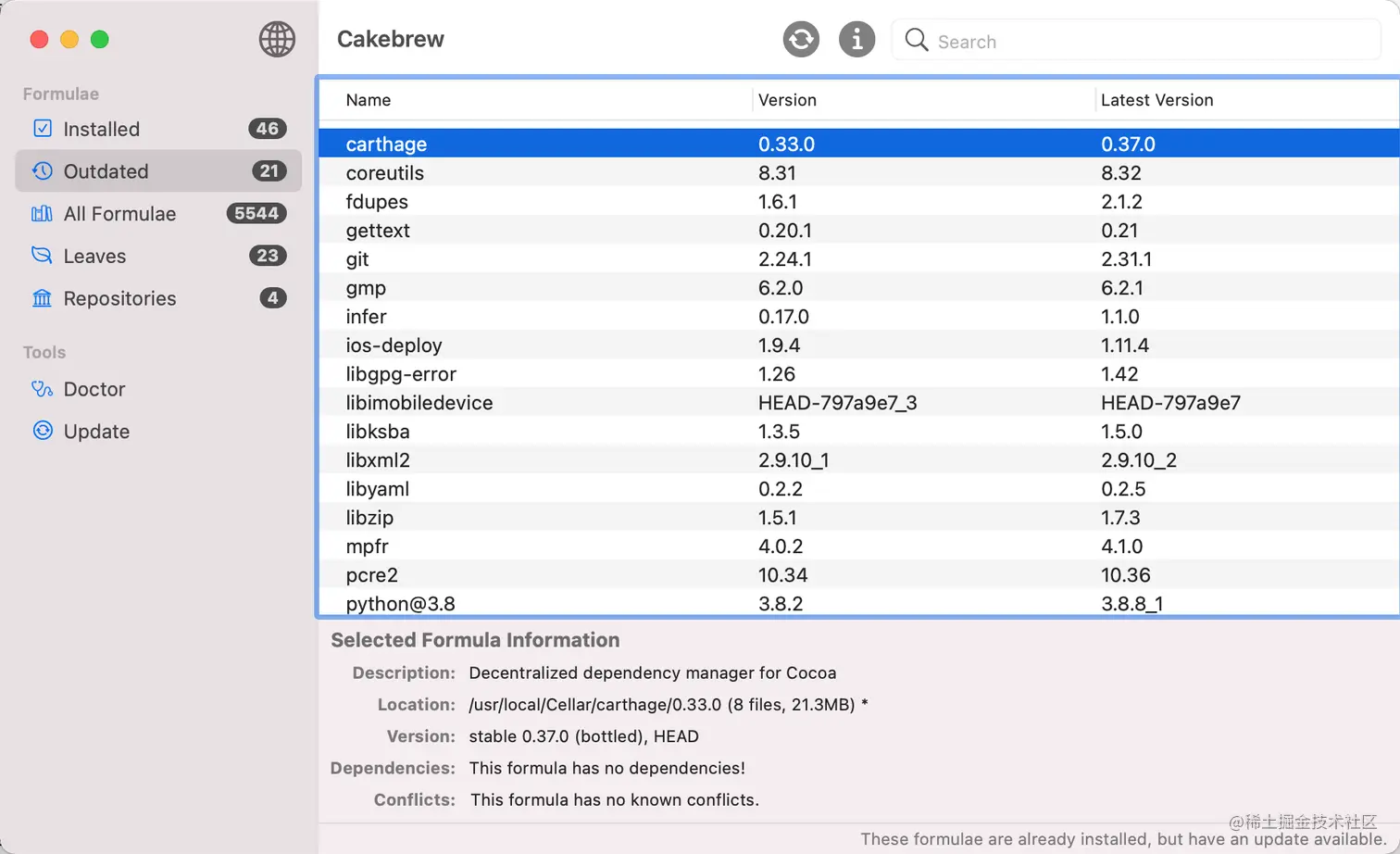
Task: Sort by the Version column header
Action: (924, 100)
